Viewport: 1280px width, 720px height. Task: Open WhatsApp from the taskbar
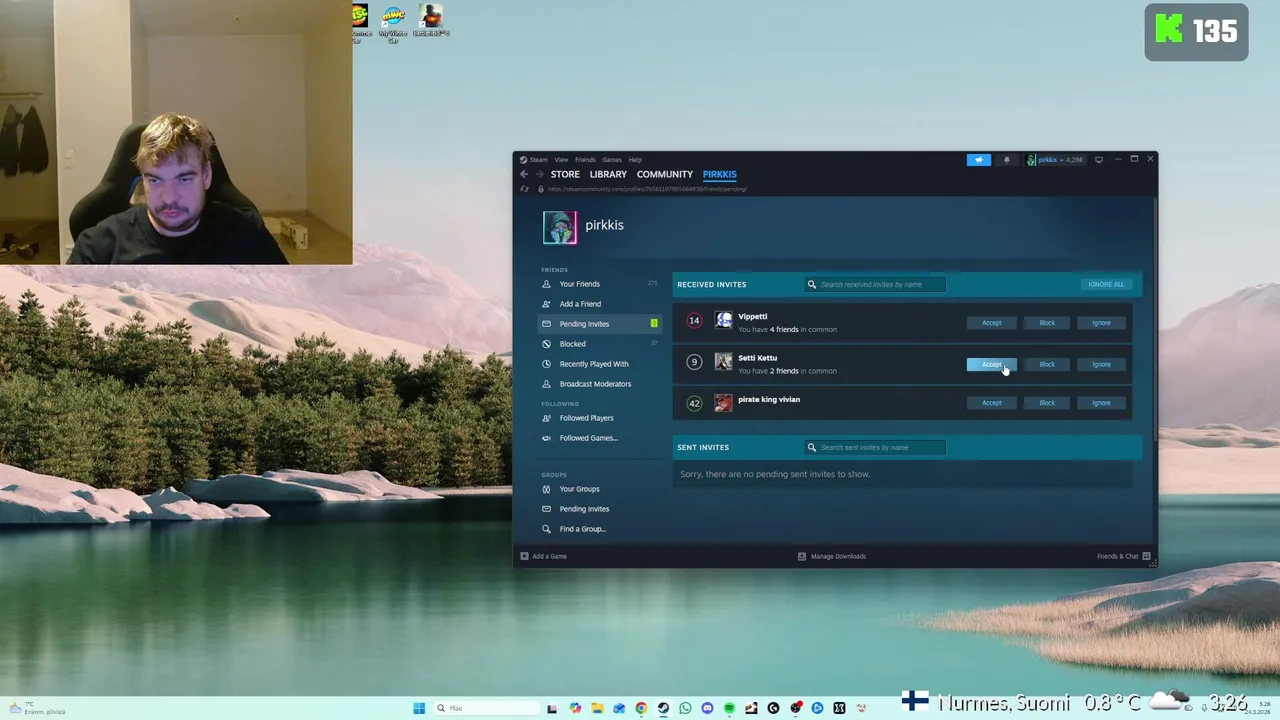click(x=685, y=708)
